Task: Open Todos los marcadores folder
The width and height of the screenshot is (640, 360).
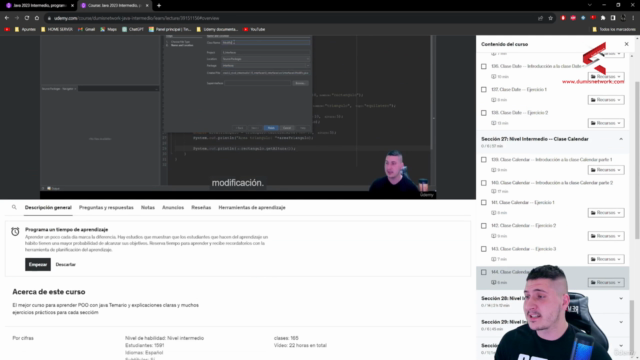Action: coord(614,29)
